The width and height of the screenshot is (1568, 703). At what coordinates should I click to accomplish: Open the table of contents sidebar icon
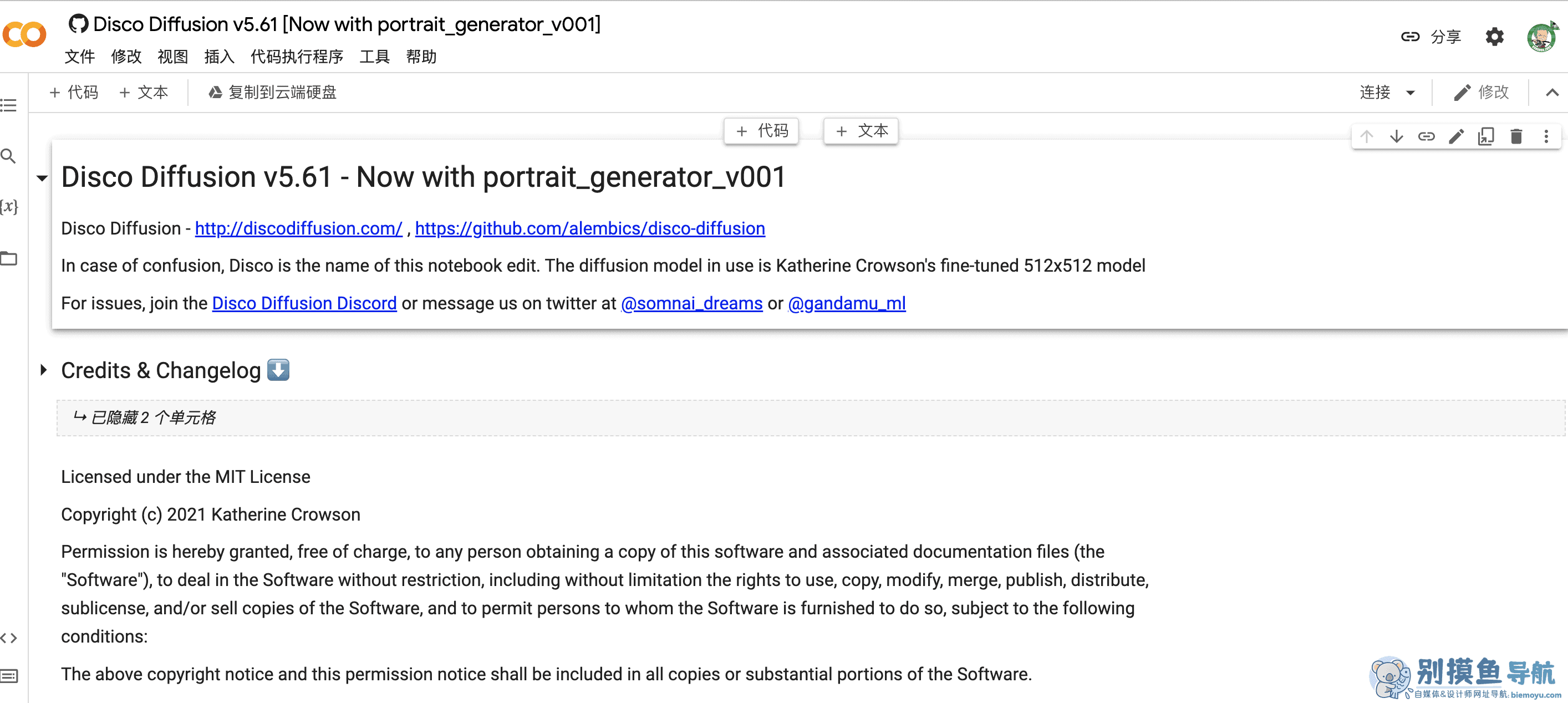(x=8, y=105)
